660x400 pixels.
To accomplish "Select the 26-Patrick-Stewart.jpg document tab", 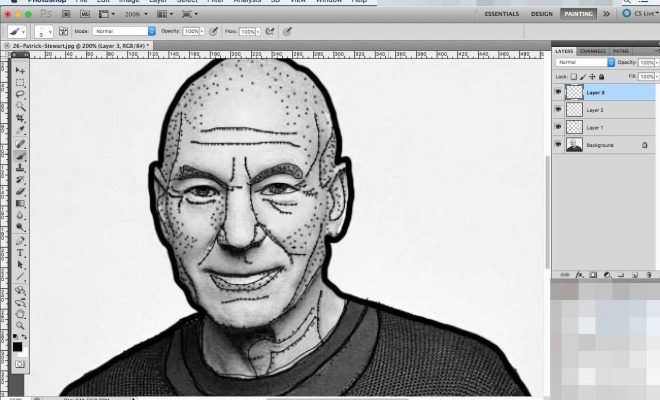I will (x=77, y=45).
